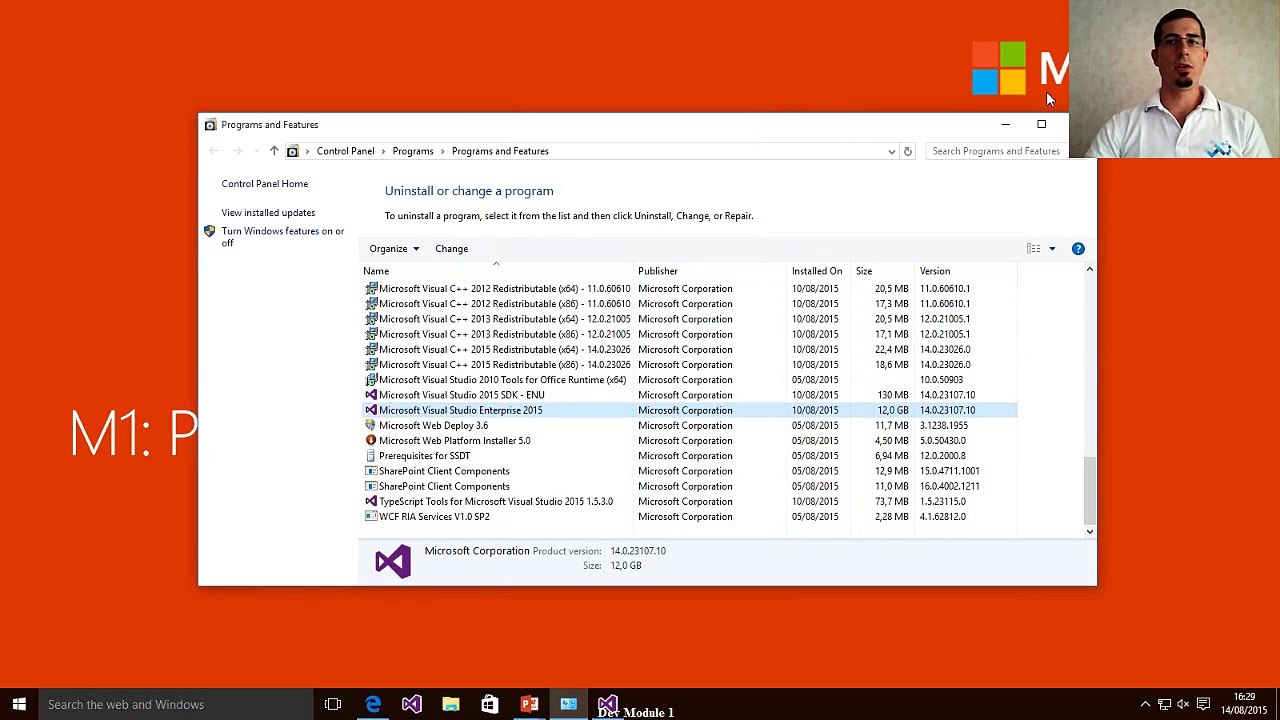Open the Windows Start button
Image resolution: width=1280 pixels, height=720 pixels.
(19, 704)
